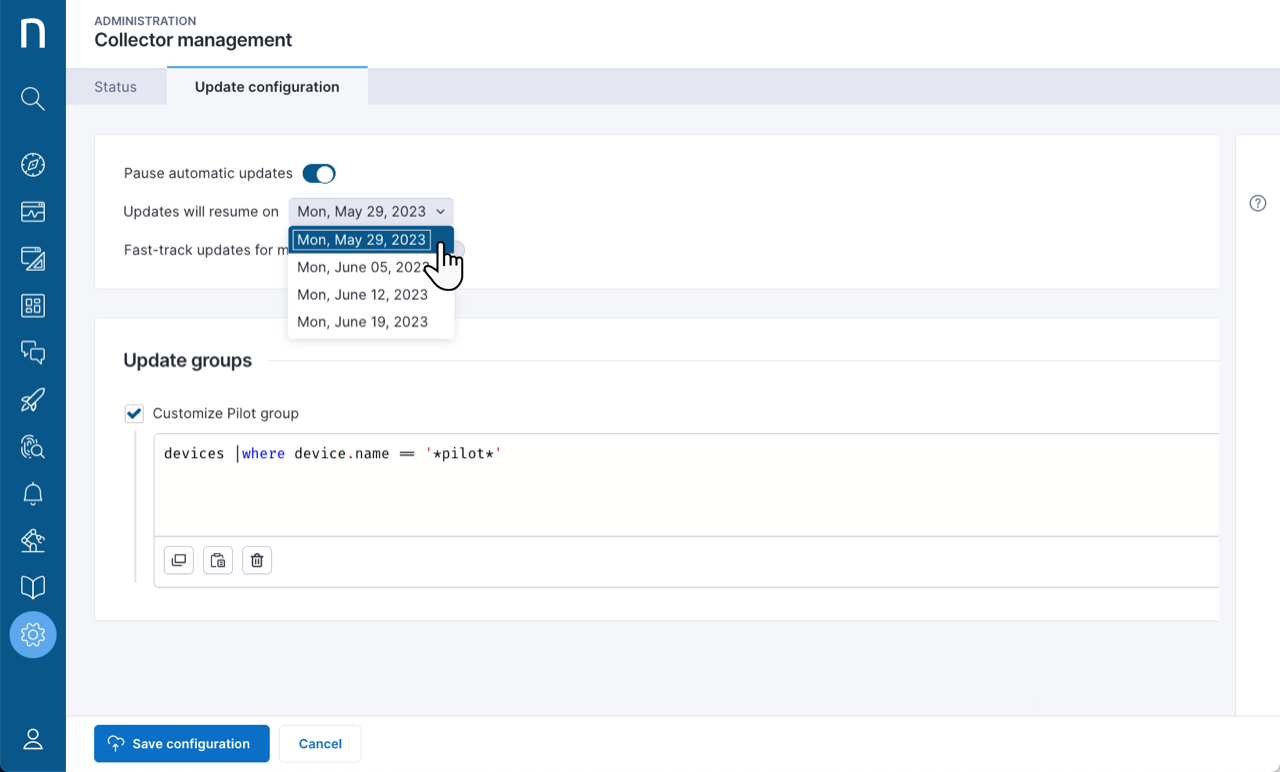Click the compass icon in the sidebar
The width and height of the screenshot is (1280, 772).
pos(33,165)
